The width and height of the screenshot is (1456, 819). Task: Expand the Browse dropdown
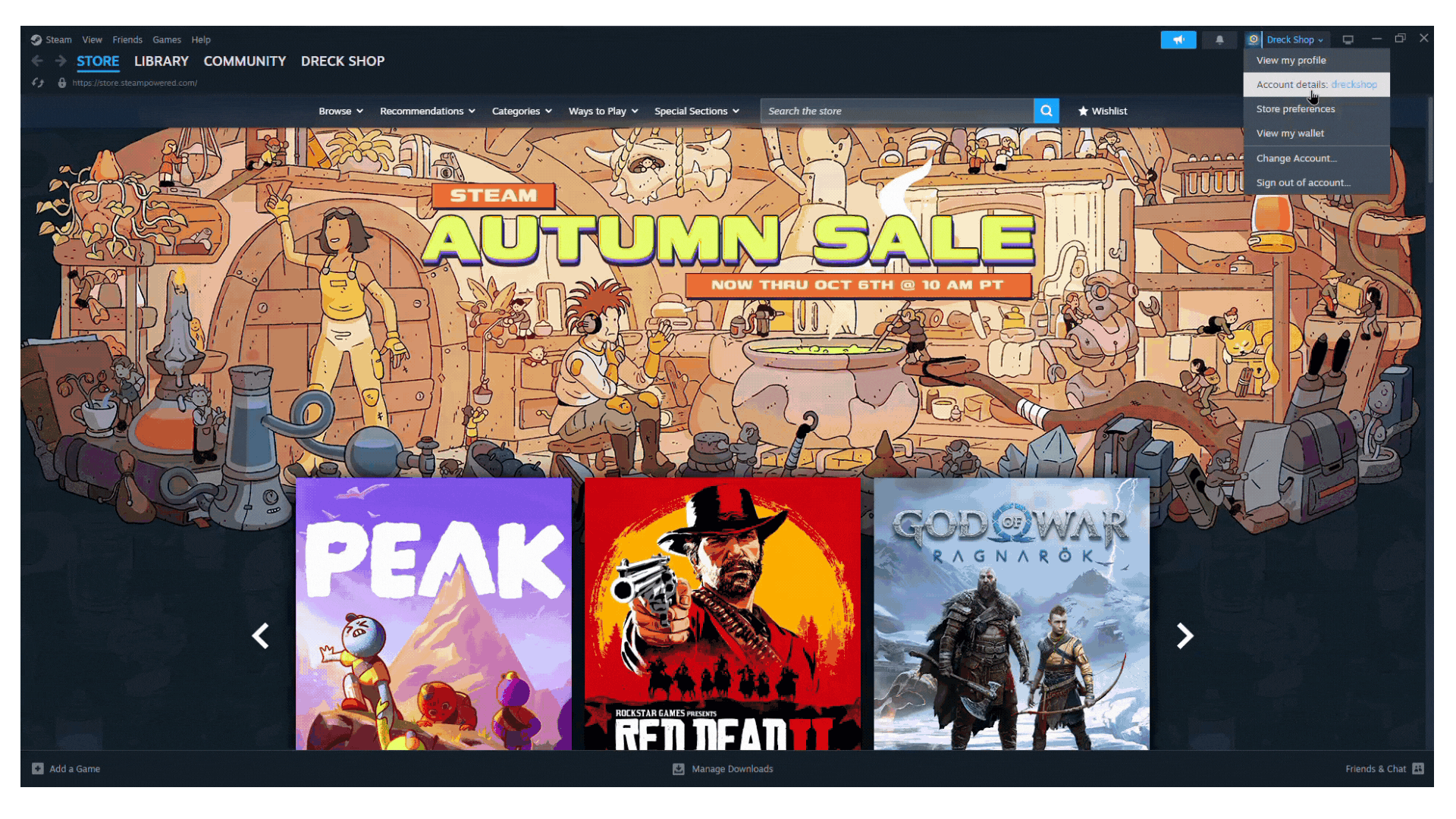point(340,111)
